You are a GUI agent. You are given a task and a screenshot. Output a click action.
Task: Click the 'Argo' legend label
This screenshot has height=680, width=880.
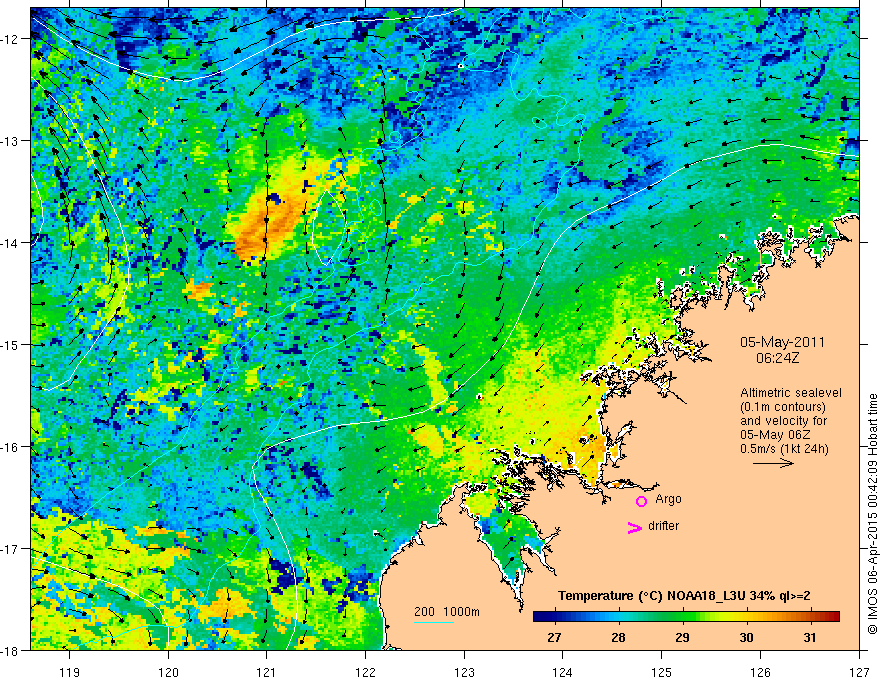[668, 499]
